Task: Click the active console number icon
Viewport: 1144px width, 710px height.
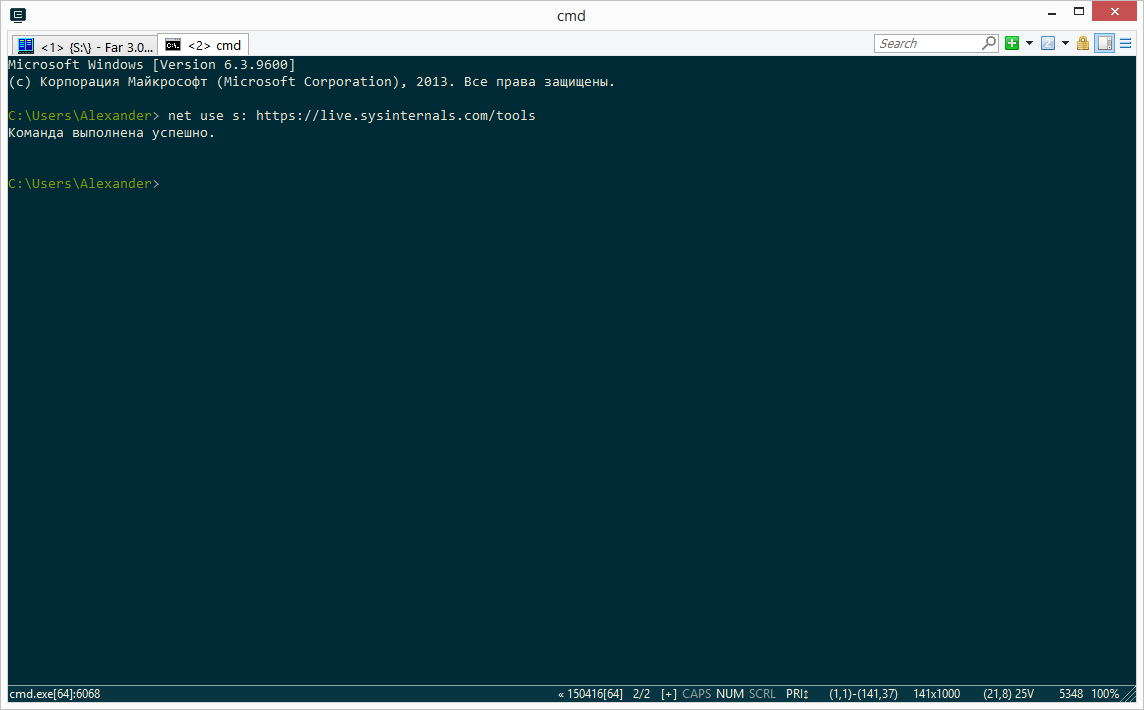Action: point(1048,43)
